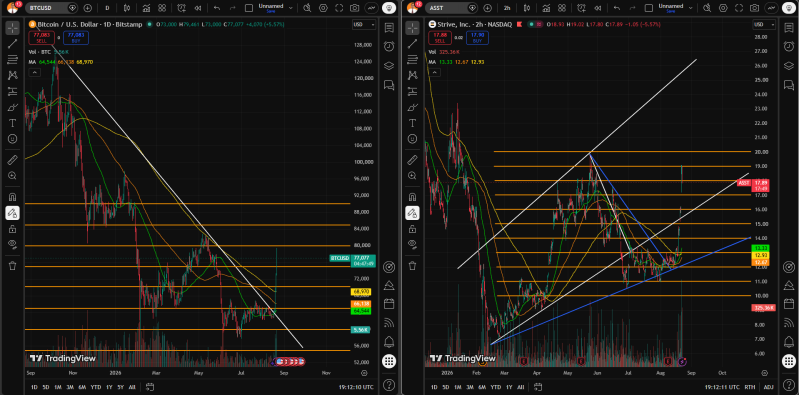
Task: Delete drawings with trash icon on BTCUSD chart
Action: coord(13,266)
